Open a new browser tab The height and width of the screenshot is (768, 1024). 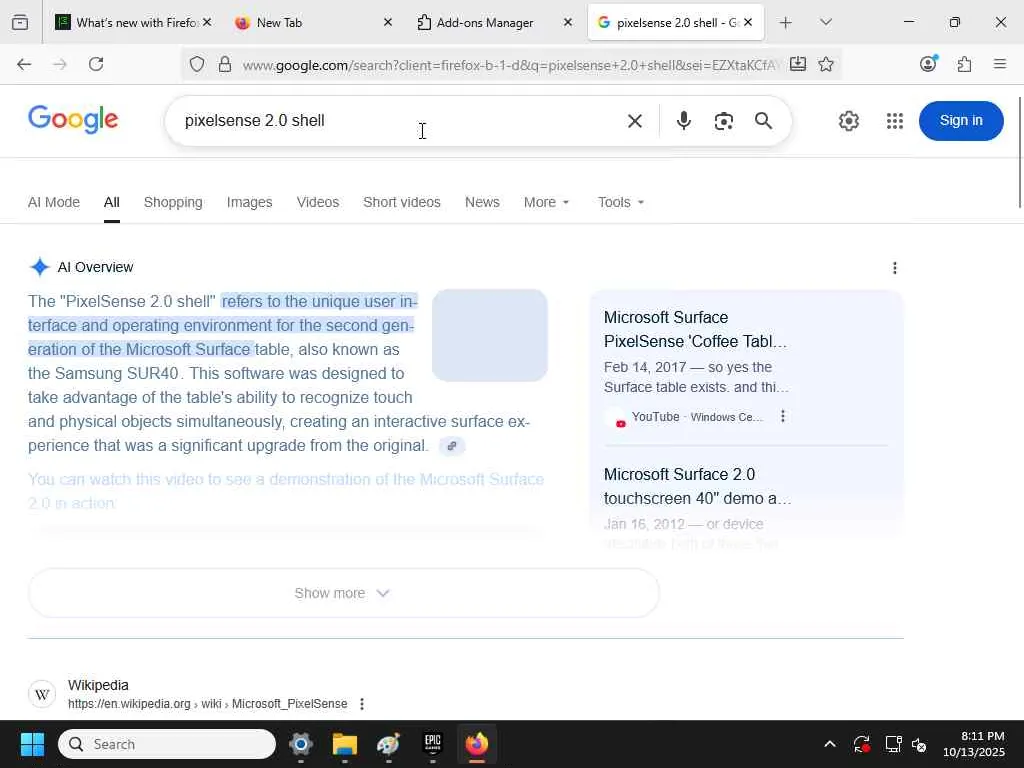tap(785, 23)
